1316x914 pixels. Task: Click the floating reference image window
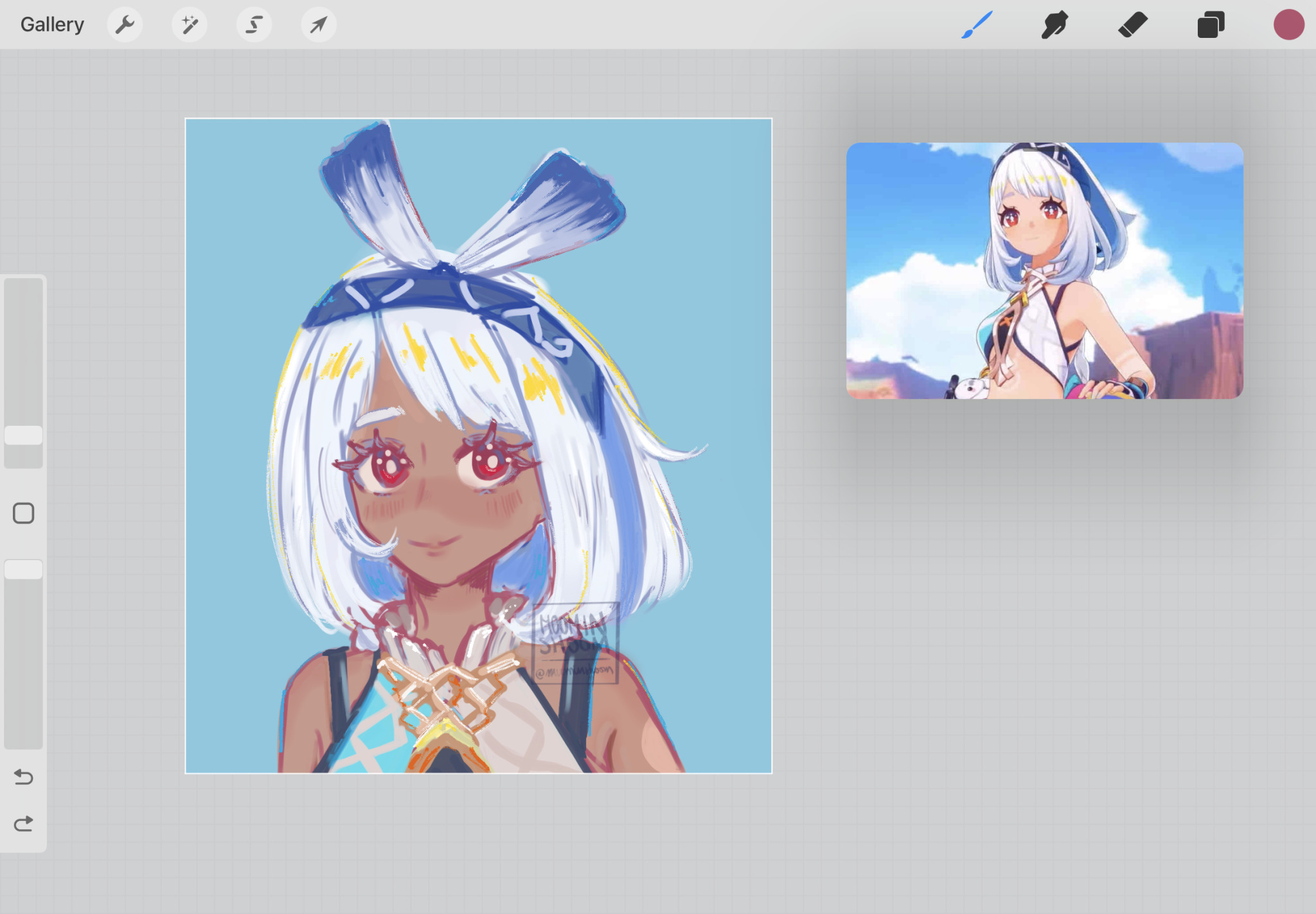1044,270
